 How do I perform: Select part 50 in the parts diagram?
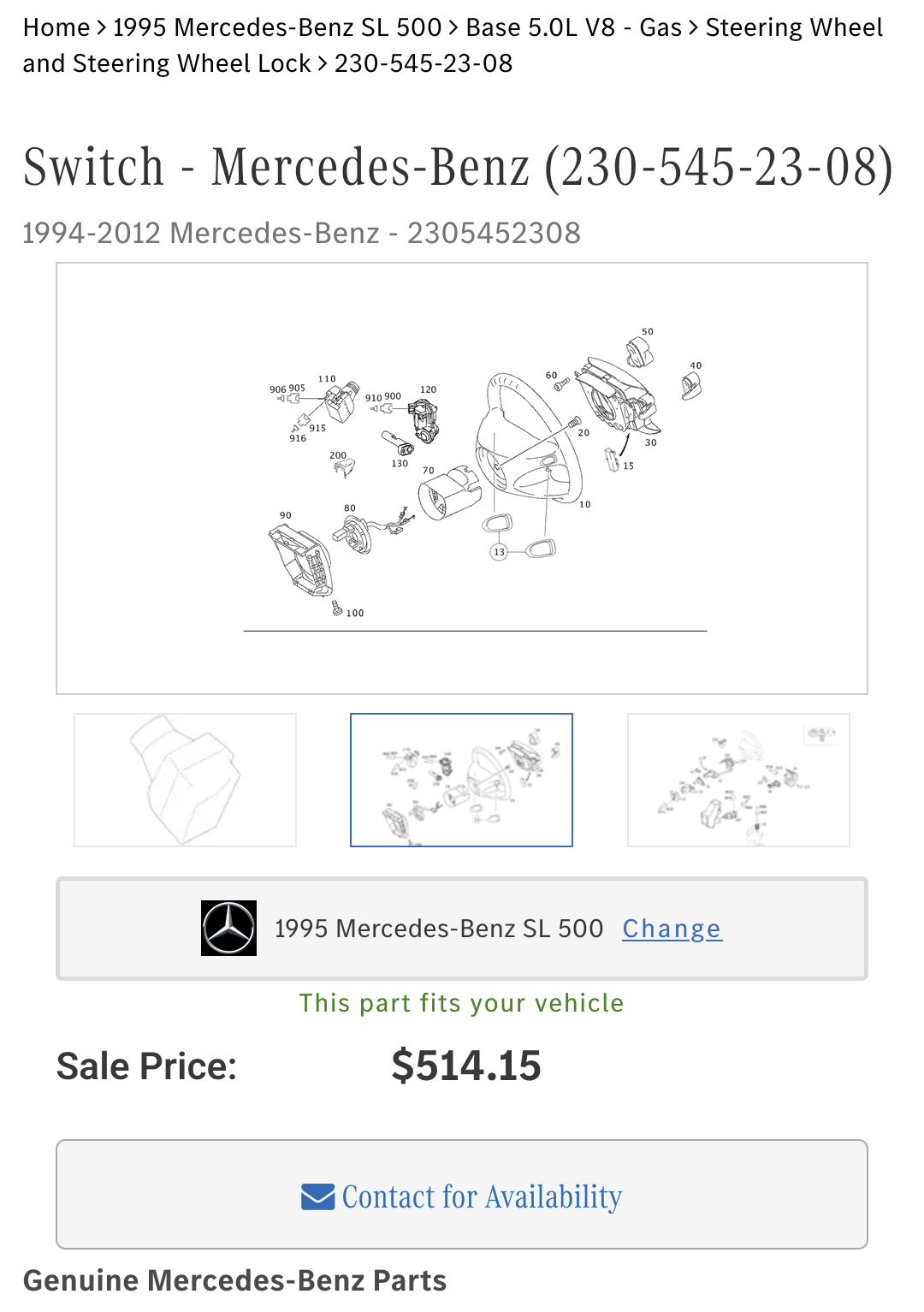[640, 350]
